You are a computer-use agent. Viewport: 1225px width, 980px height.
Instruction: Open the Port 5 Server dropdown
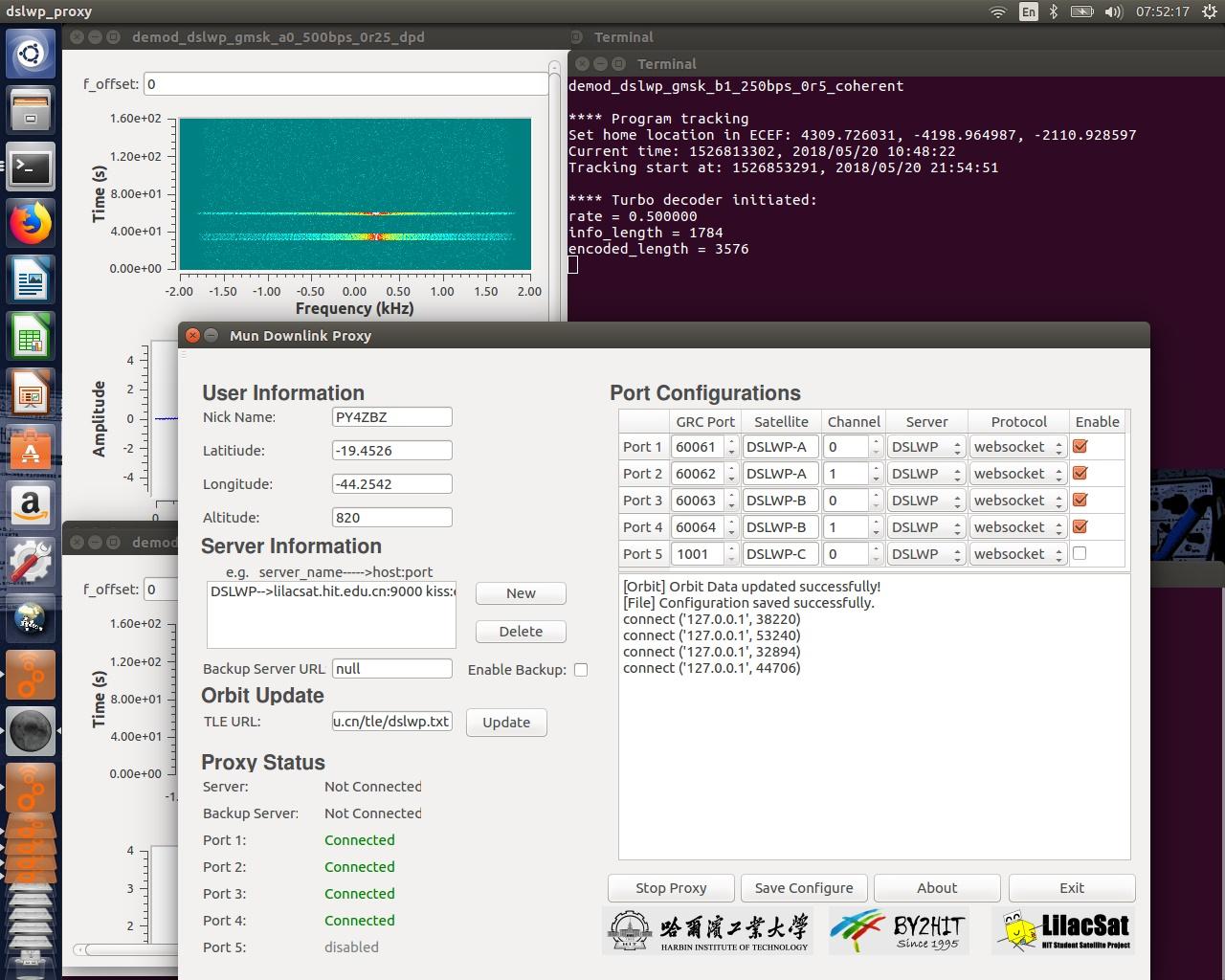pos(925,554)
